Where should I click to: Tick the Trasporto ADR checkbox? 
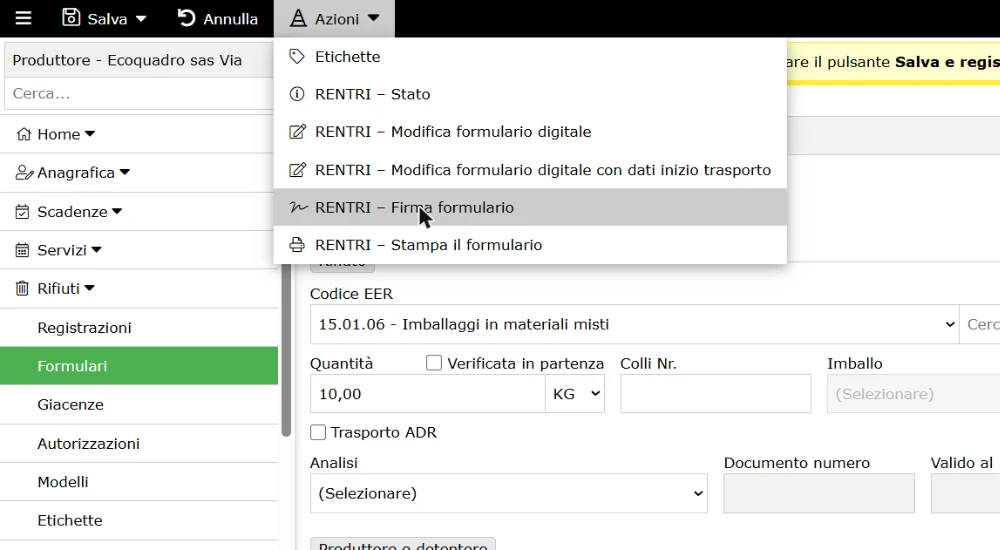pyautogui.click(x=318, y=432)
